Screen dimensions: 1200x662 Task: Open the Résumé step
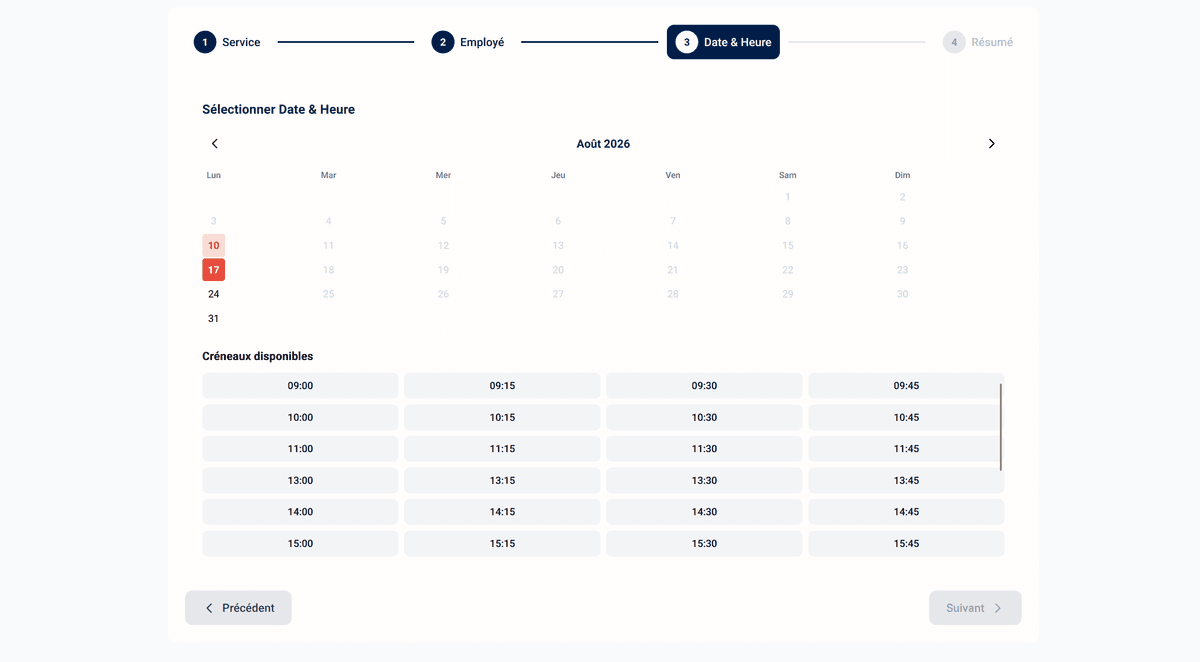click(x=978, y=42)
